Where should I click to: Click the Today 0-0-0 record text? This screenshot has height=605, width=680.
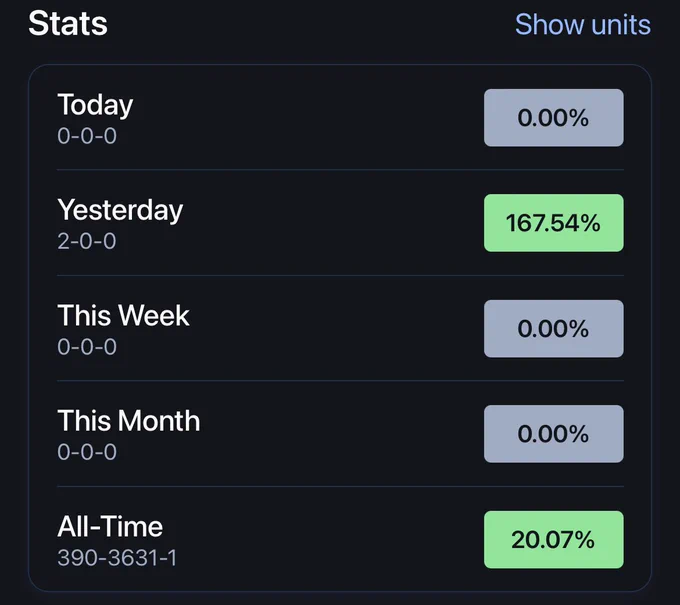(x=87, y=136)
